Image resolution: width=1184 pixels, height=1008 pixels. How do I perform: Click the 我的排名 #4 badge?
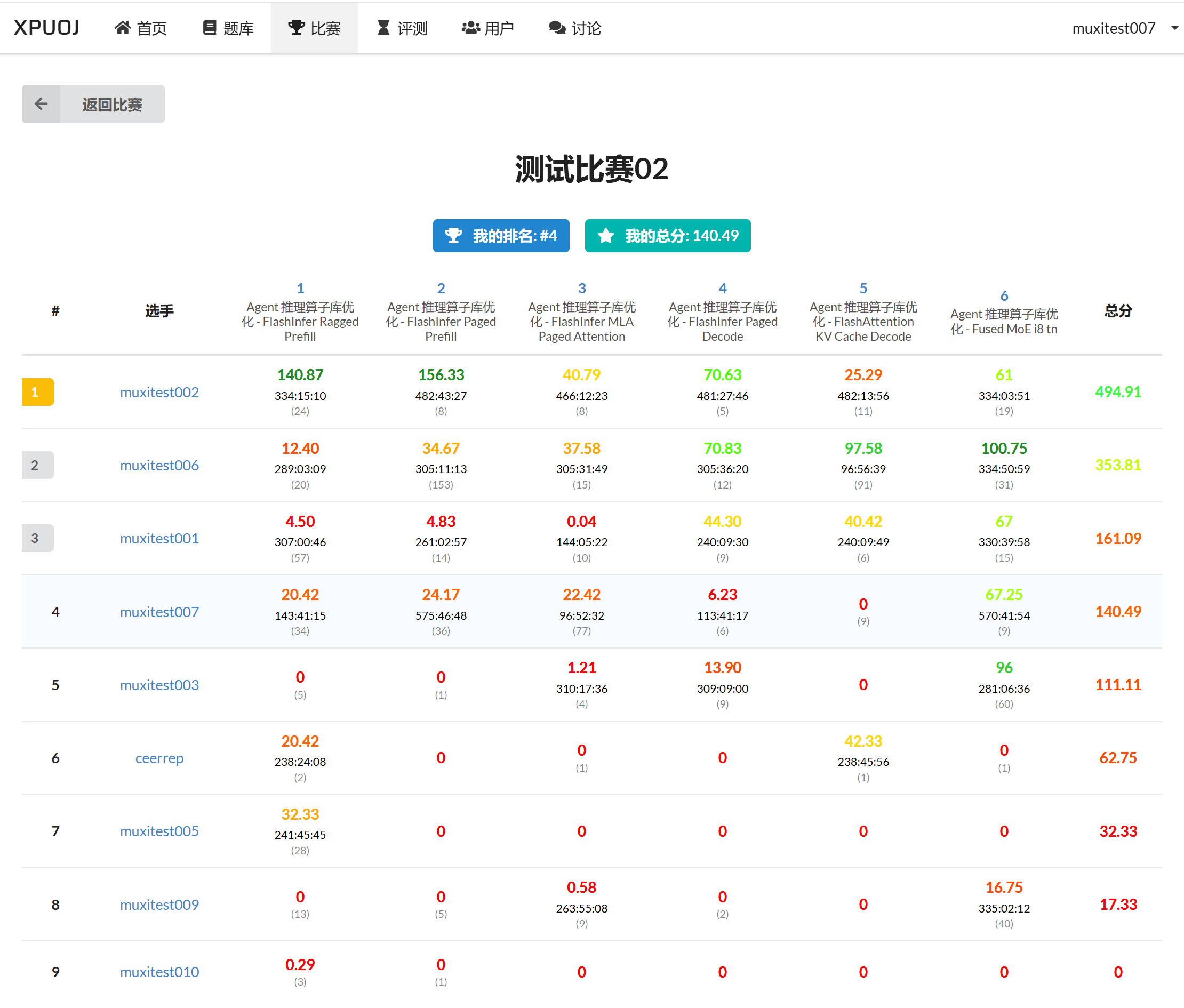(501, 235)
